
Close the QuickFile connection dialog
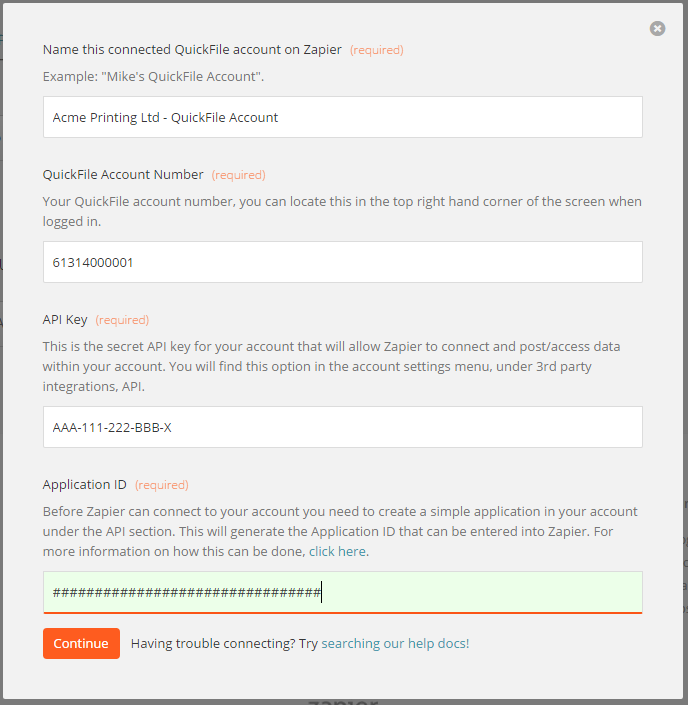tap(657, 29)
